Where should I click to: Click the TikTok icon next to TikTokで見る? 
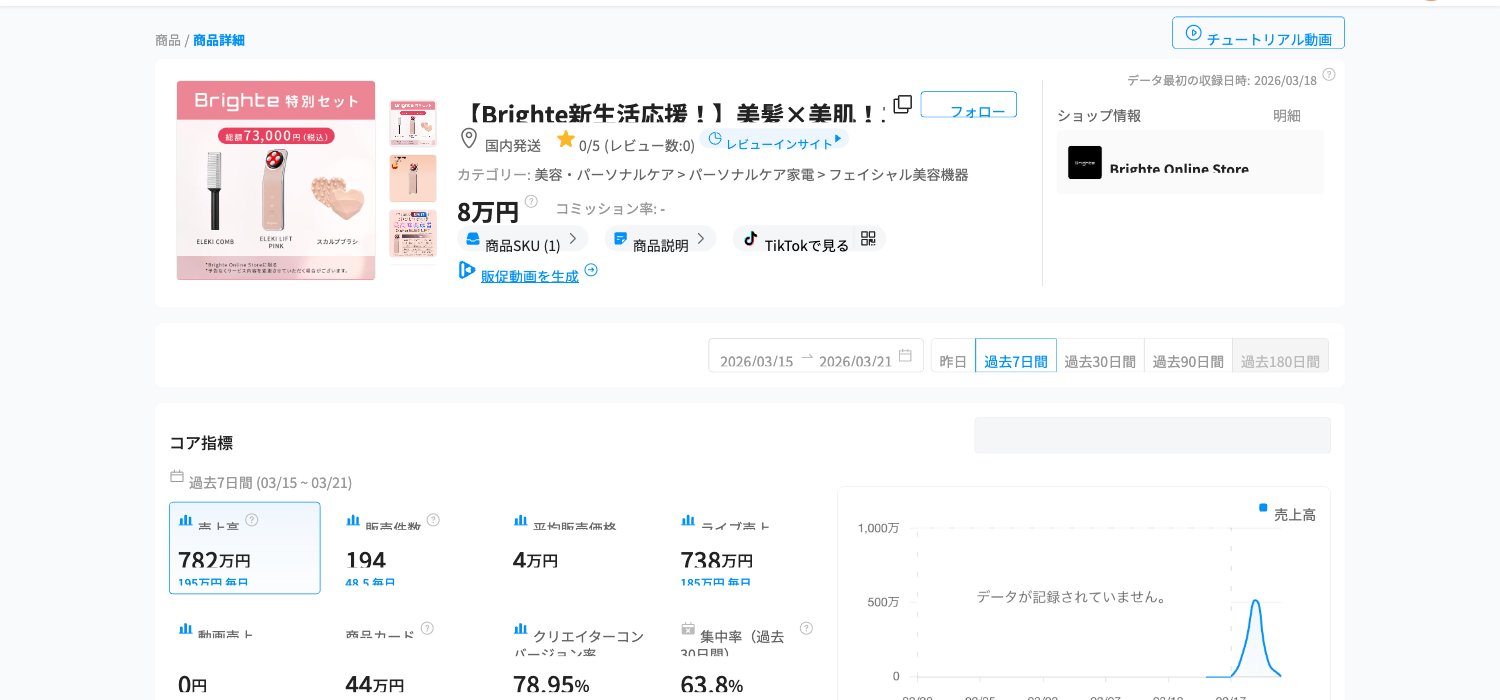click(x=751, y=239)
